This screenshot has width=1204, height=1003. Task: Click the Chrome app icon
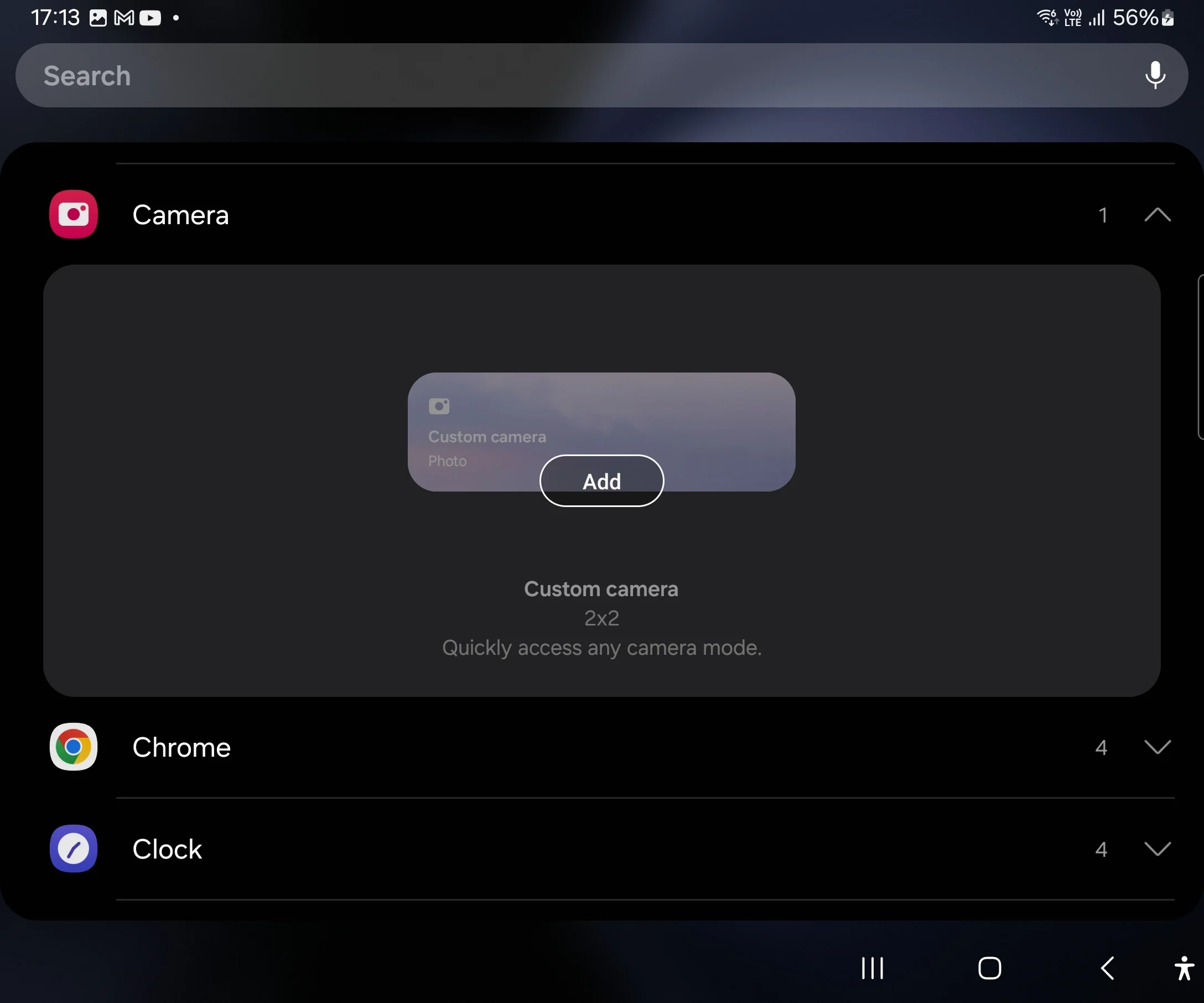[x=73, y=747]
